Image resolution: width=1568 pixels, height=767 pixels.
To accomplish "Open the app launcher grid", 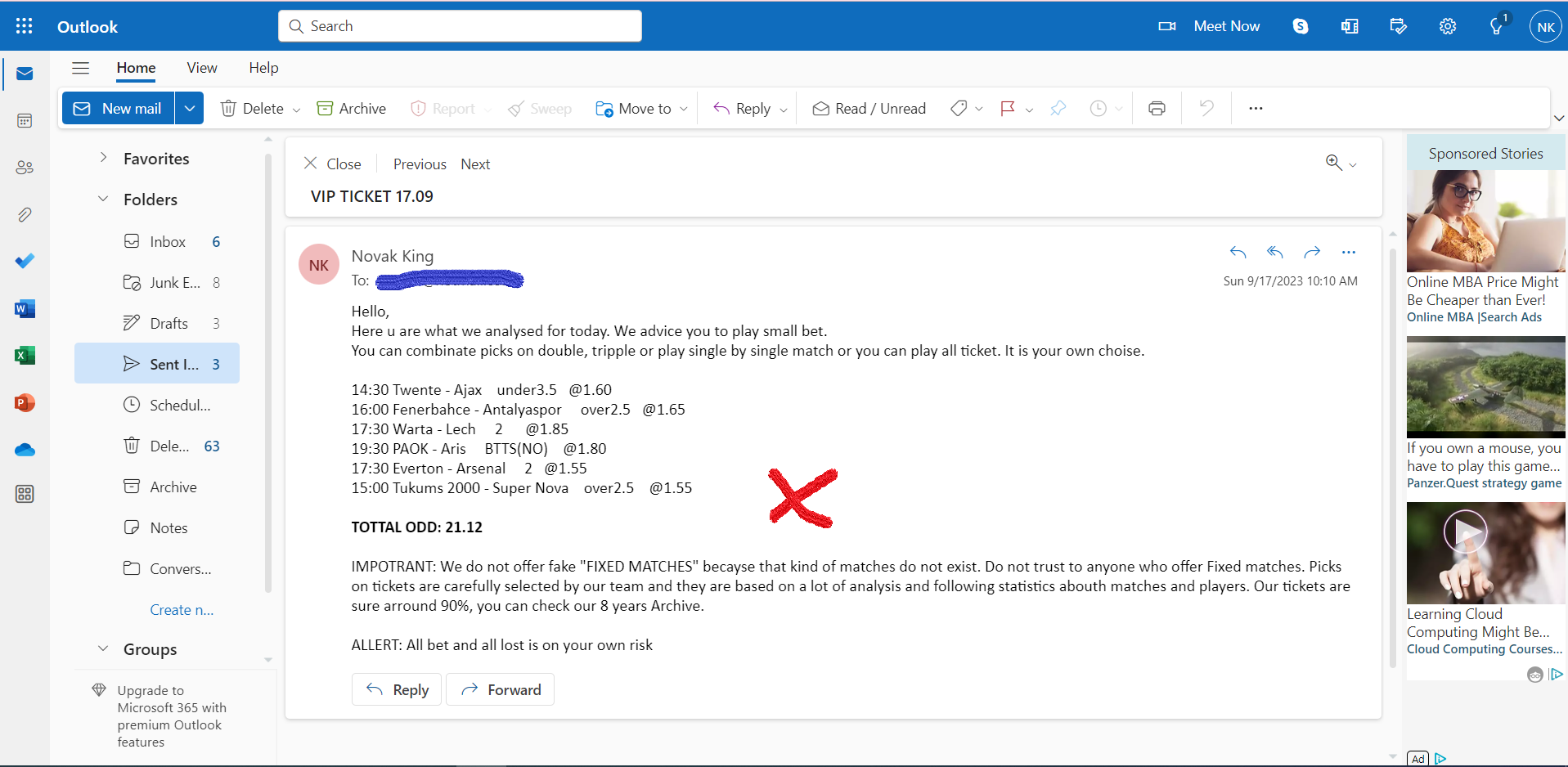I will click(x=25, y=26).
